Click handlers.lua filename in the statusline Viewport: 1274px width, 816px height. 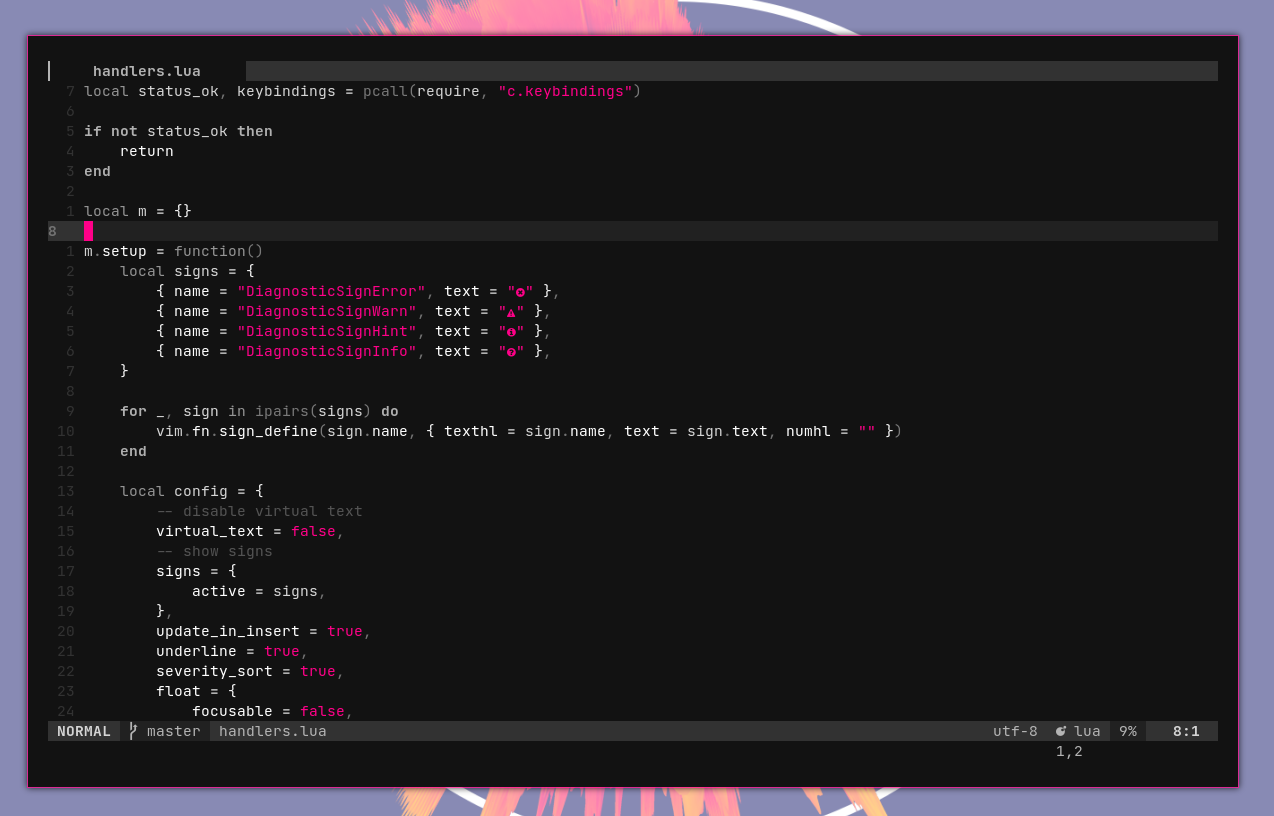click(x=272, y=731)
